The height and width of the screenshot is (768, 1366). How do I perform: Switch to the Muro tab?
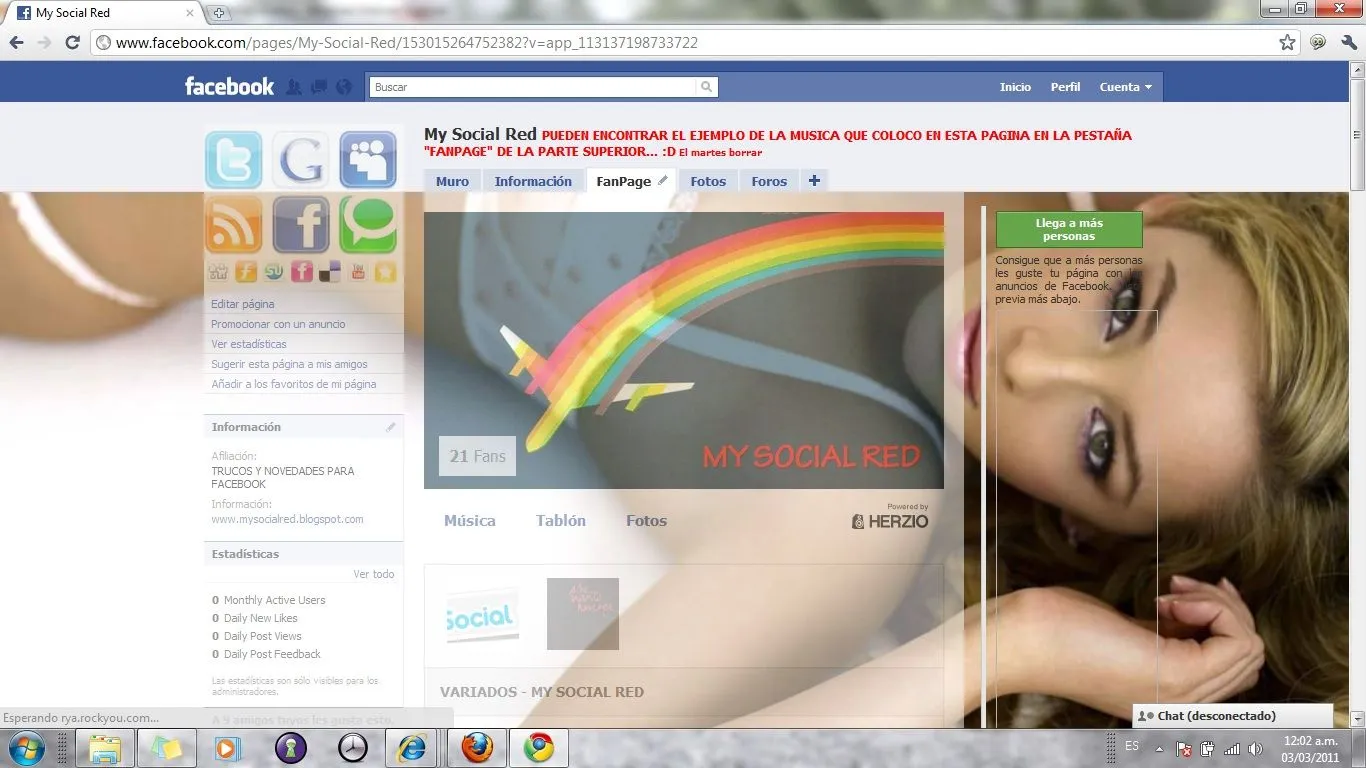click(x=452, y=181)
